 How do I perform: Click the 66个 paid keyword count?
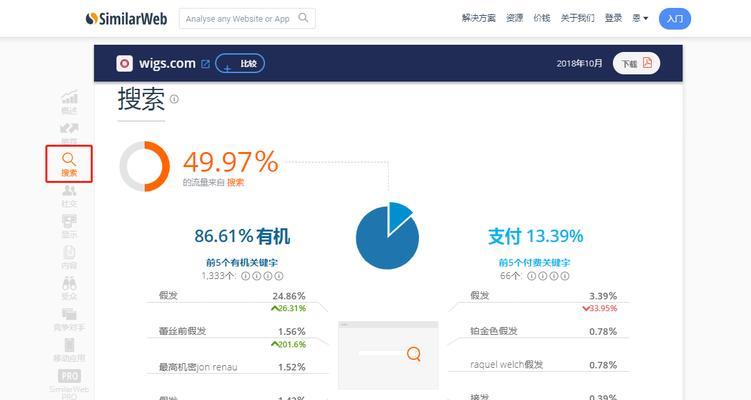[x=511, y=276]
